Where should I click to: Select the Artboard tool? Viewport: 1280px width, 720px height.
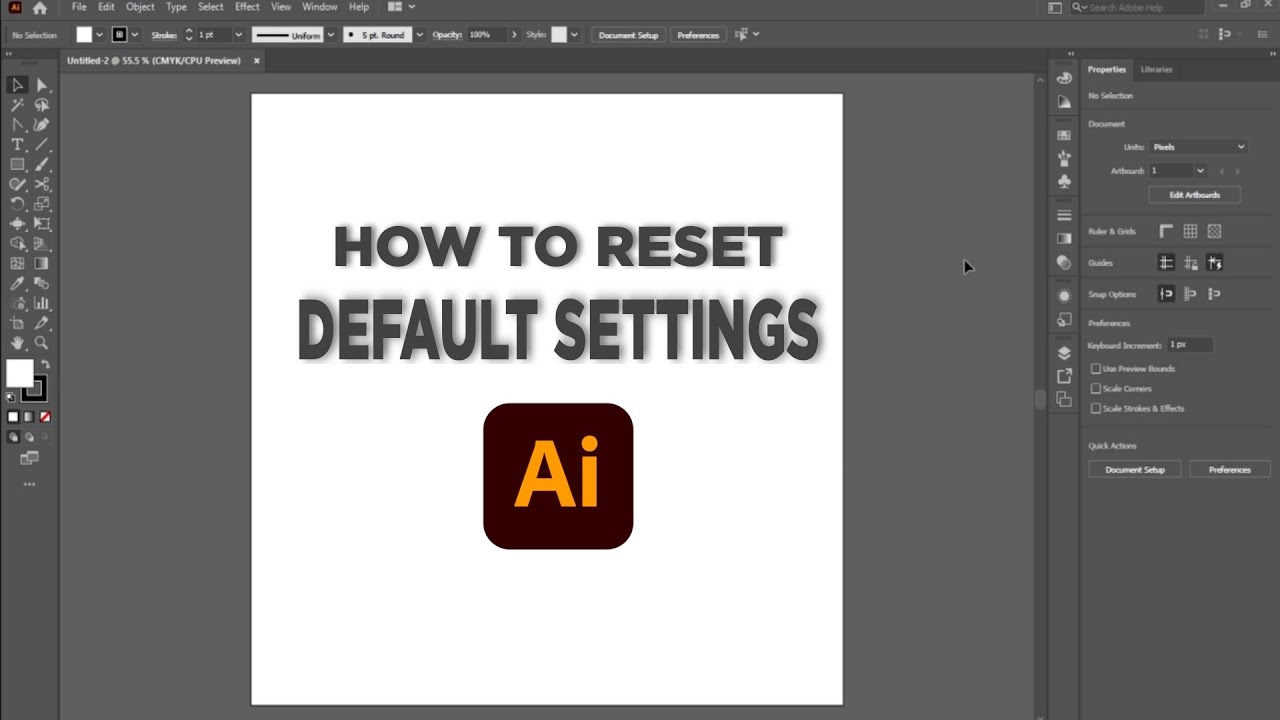(17, 323)
